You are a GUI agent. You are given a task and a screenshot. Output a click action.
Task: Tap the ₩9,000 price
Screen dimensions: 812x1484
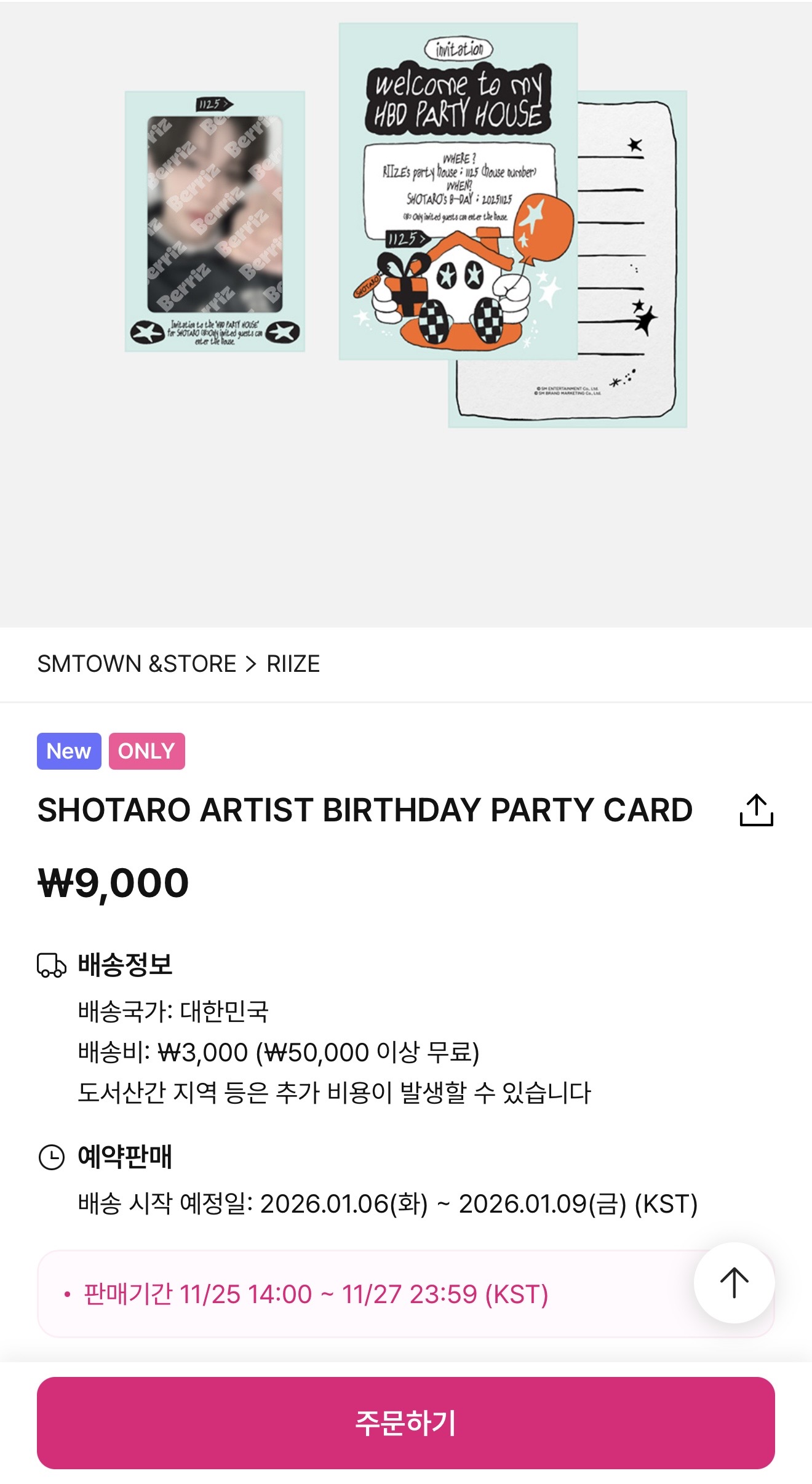click(114, 884)
